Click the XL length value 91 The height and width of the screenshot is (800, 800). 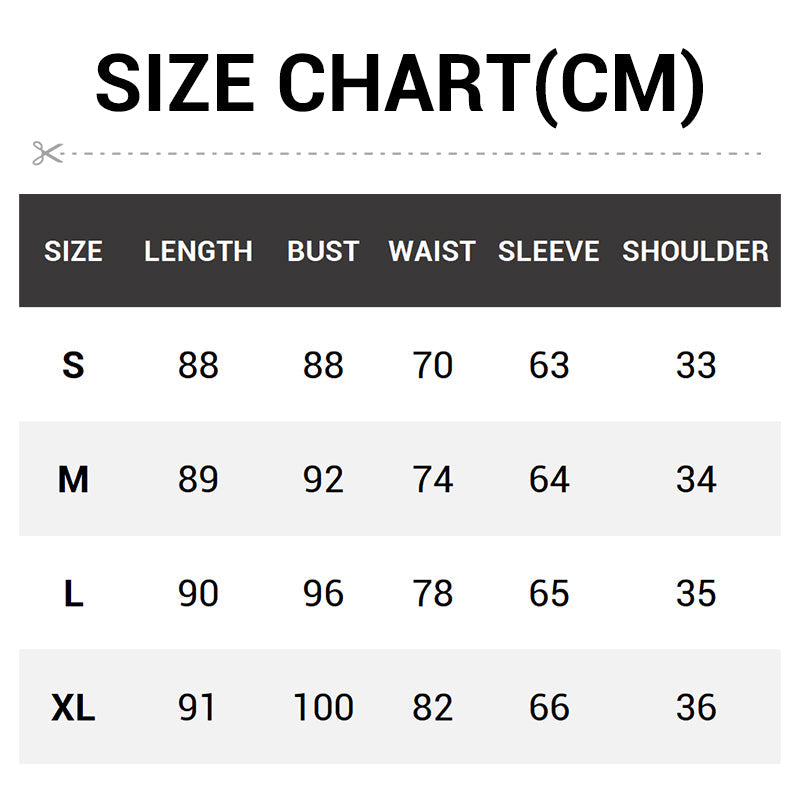(198, 708)
